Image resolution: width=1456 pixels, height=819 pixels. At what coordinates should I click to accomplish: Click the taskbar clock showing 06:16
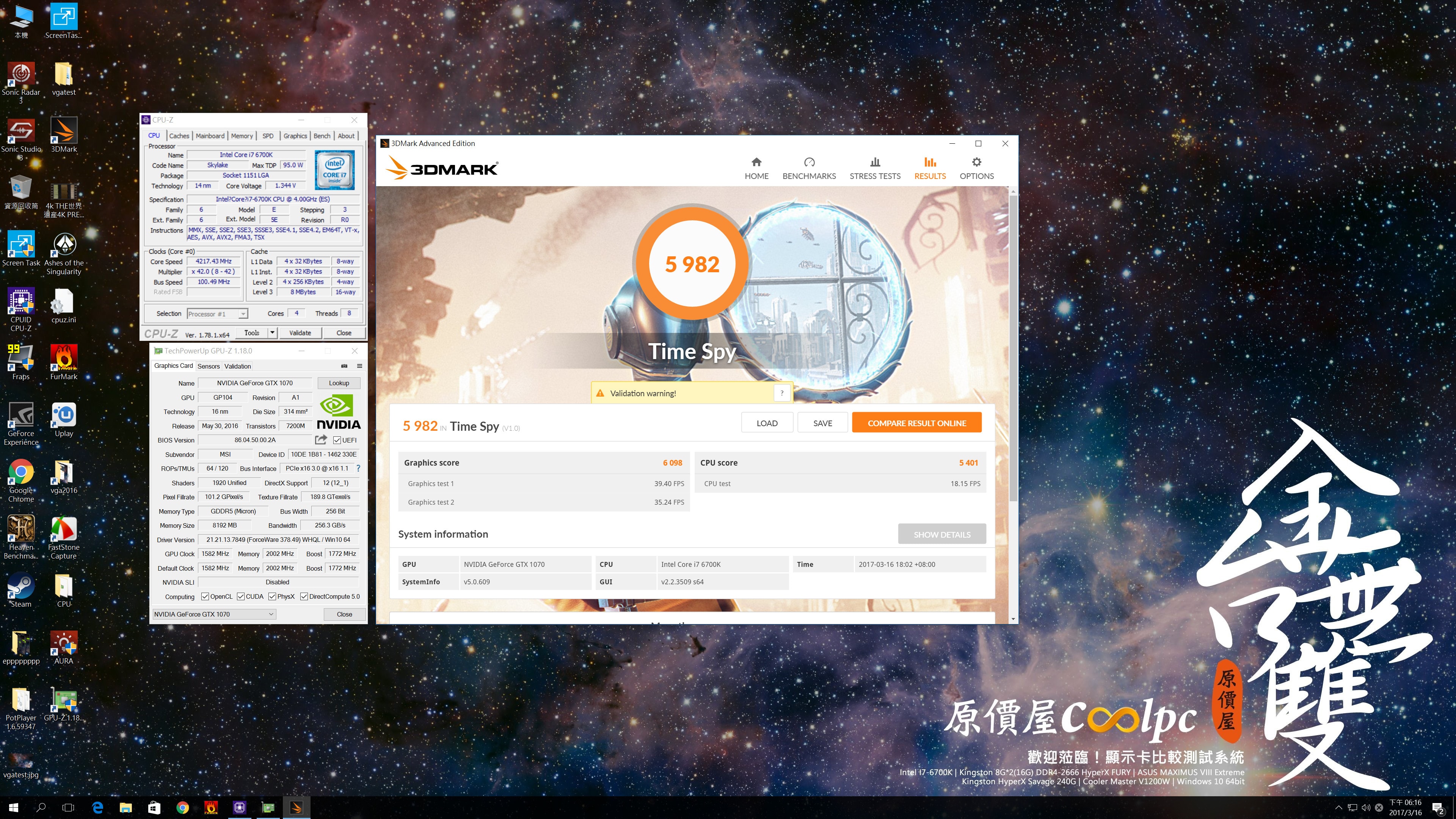(1405, 808)
